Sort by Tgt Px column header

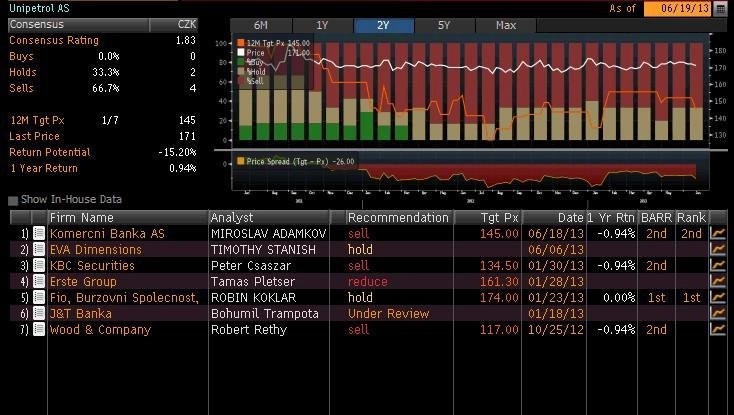488,218
